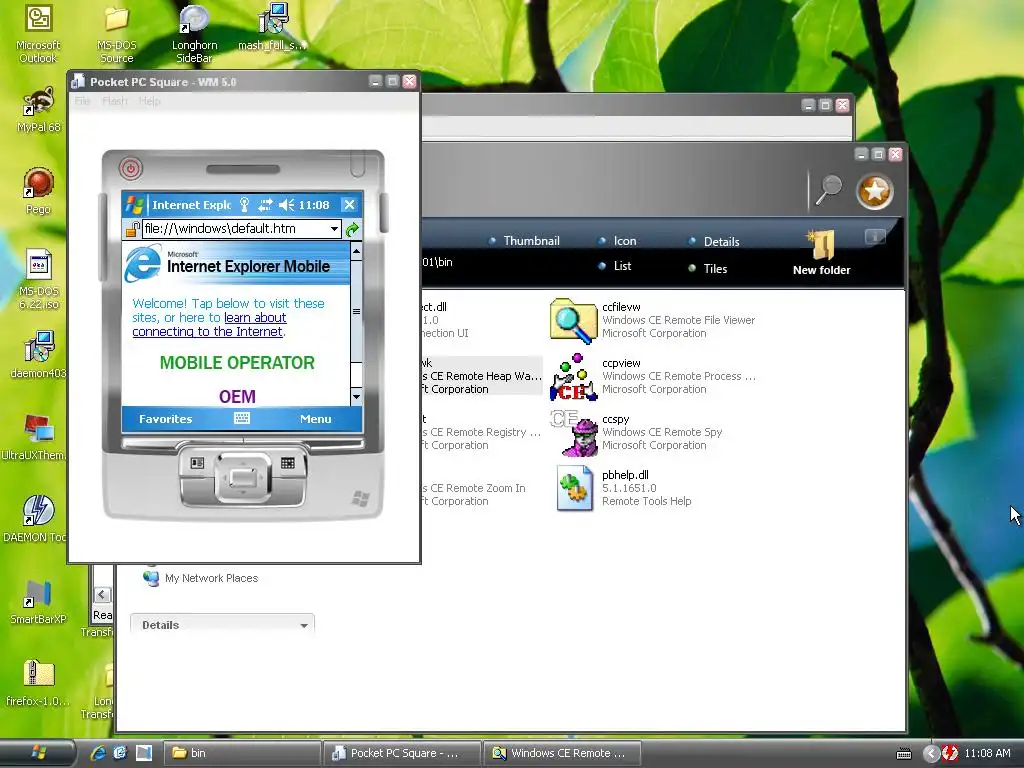The width and height of the screenshot is (1024, 768).
Task: Click the scroll down arrow in mobile browser
Action: tap(357, 396)
